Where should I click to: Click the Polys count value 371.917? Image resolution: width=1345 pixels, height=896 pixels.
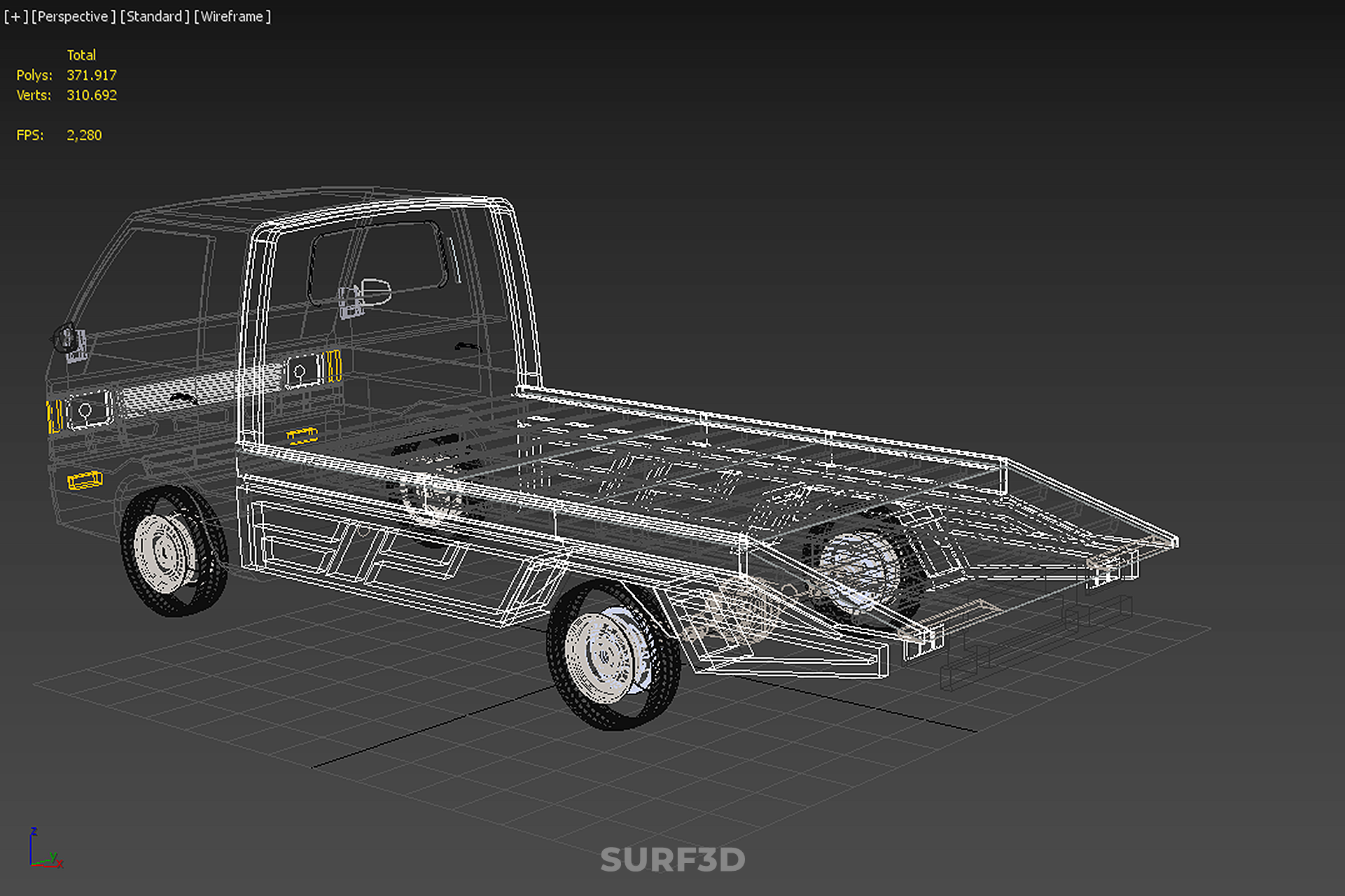tap(91, 75)
